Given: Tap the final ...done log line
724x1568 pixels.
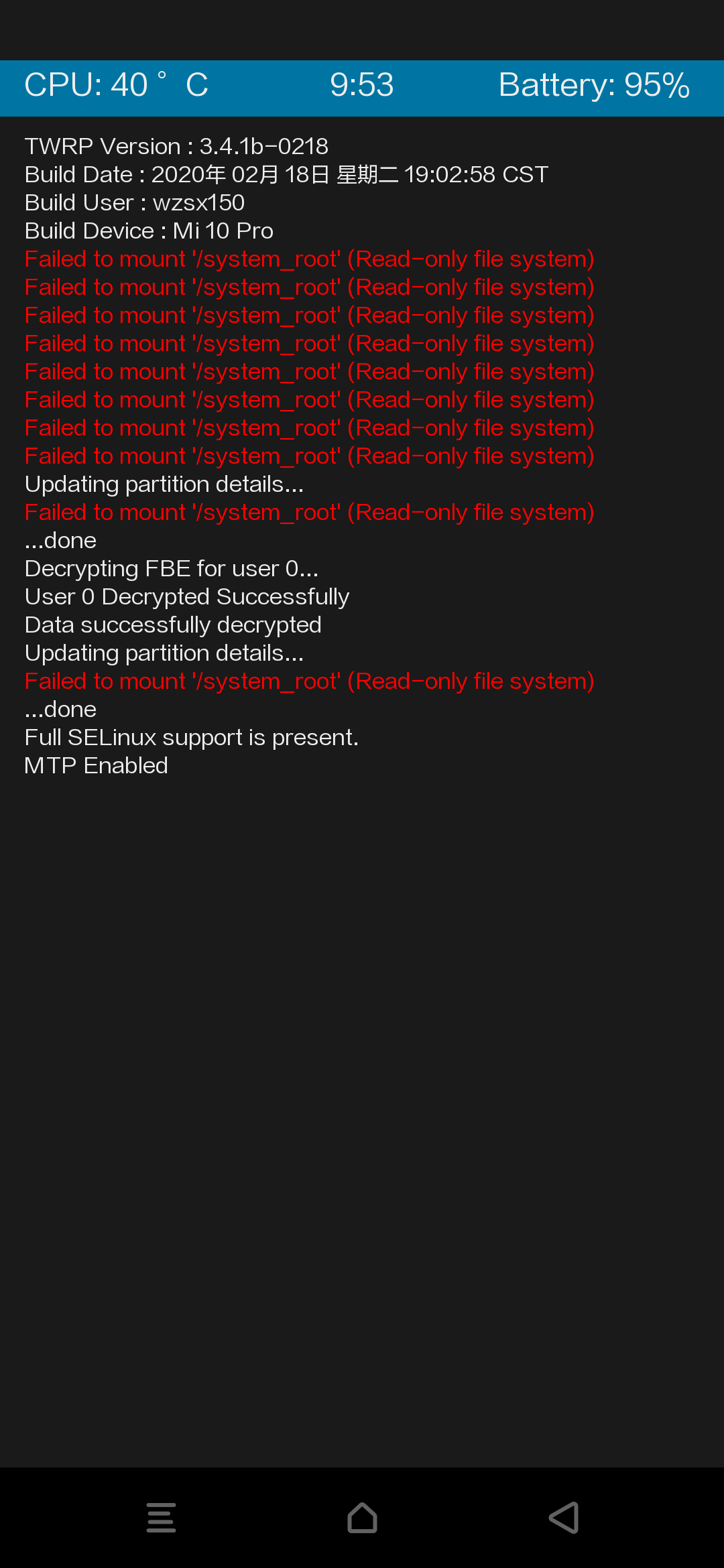Looking at the screenshot, I should coord(60,709).
